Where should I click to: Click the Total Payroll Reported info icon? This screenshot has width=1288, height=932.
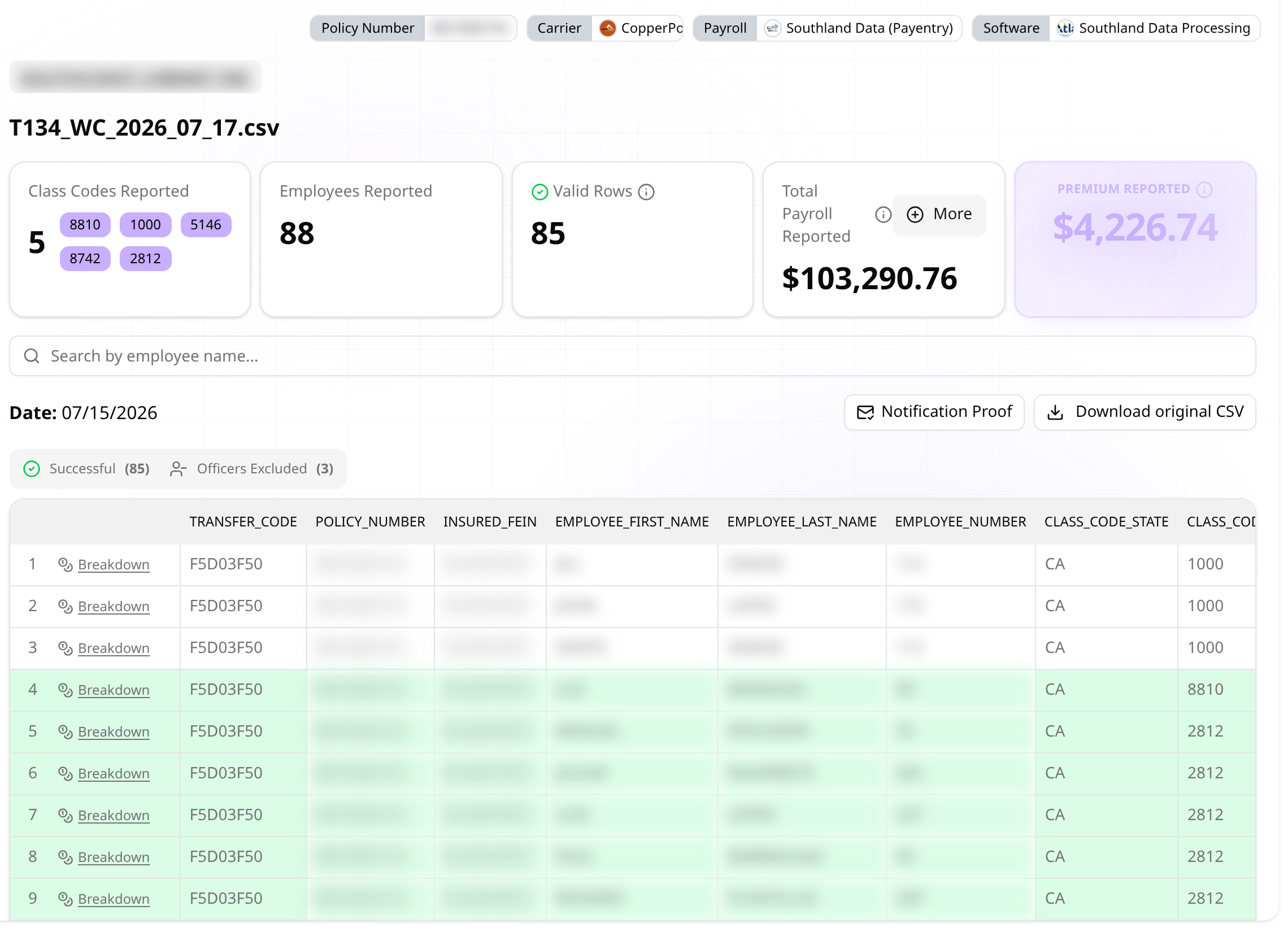883,215
